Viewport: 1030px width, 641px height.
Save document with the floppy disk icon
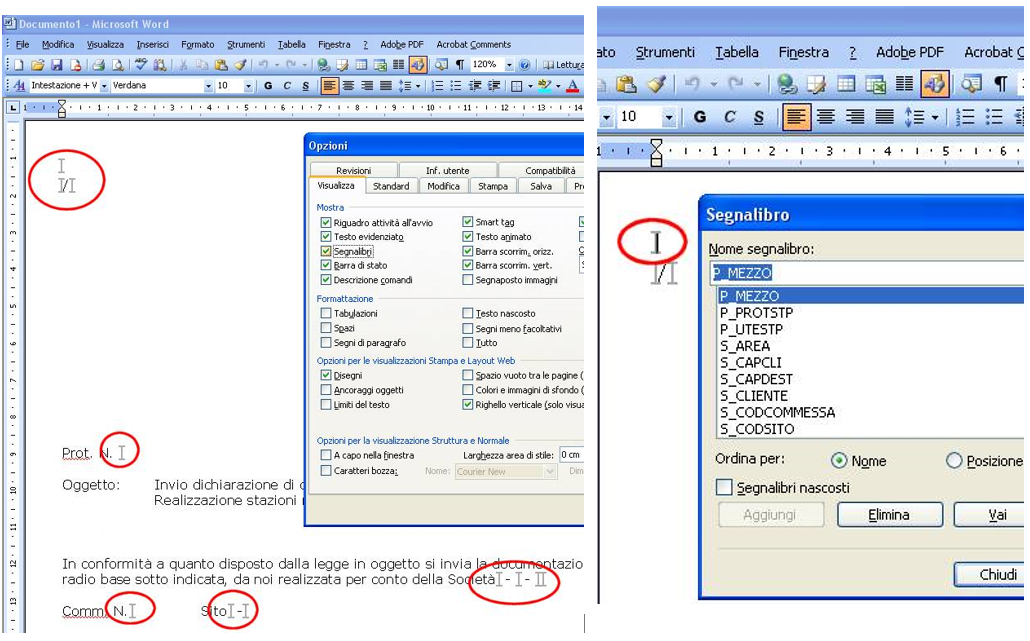pos(56,65)
